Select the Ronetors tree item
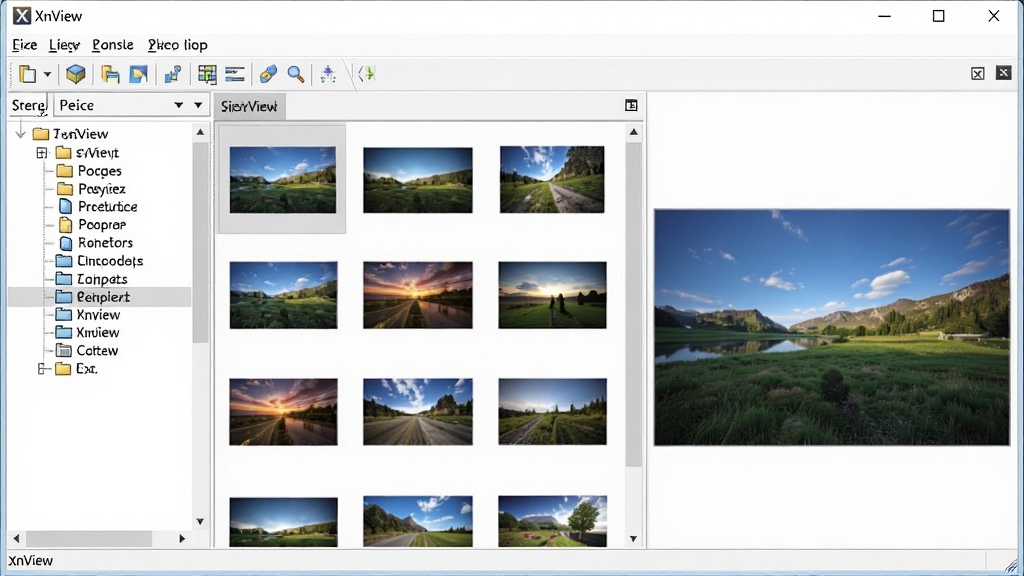Image resolution: width=1024 pixels, height=576 pixels. (x=105, y=242)
